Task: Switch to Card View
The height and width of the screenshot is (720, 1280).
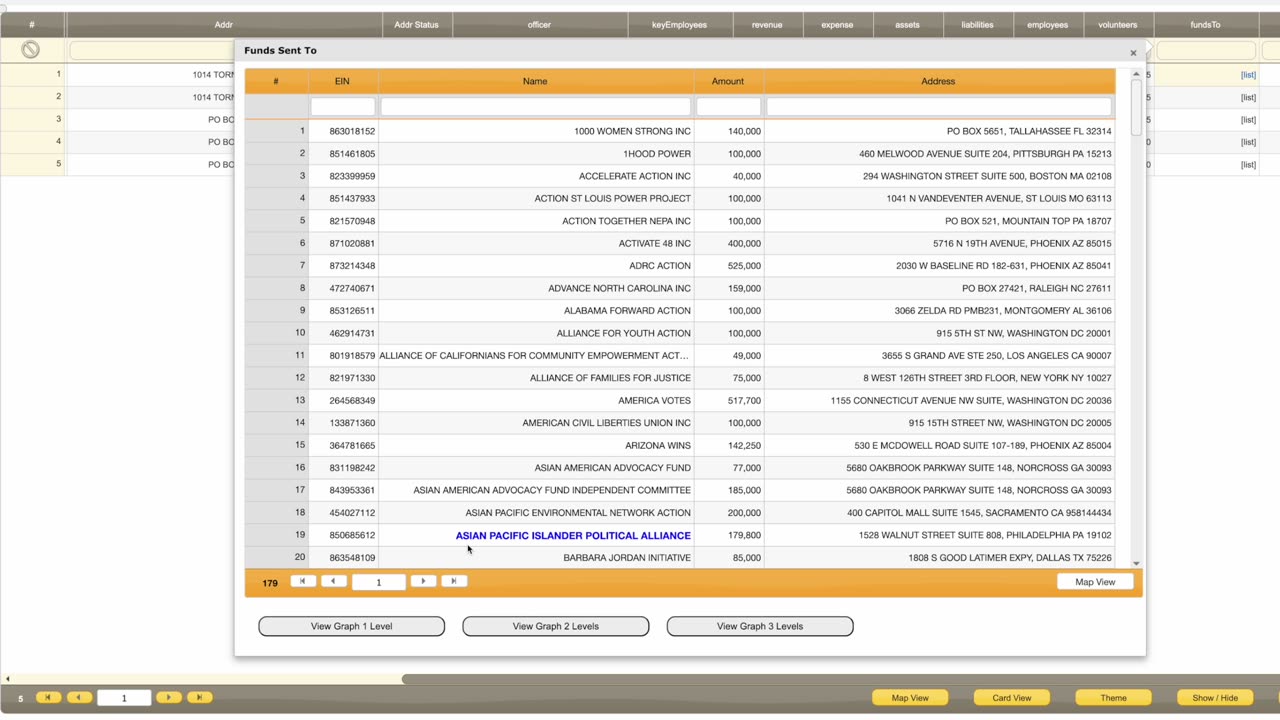Action: [x=1011, y=698]
